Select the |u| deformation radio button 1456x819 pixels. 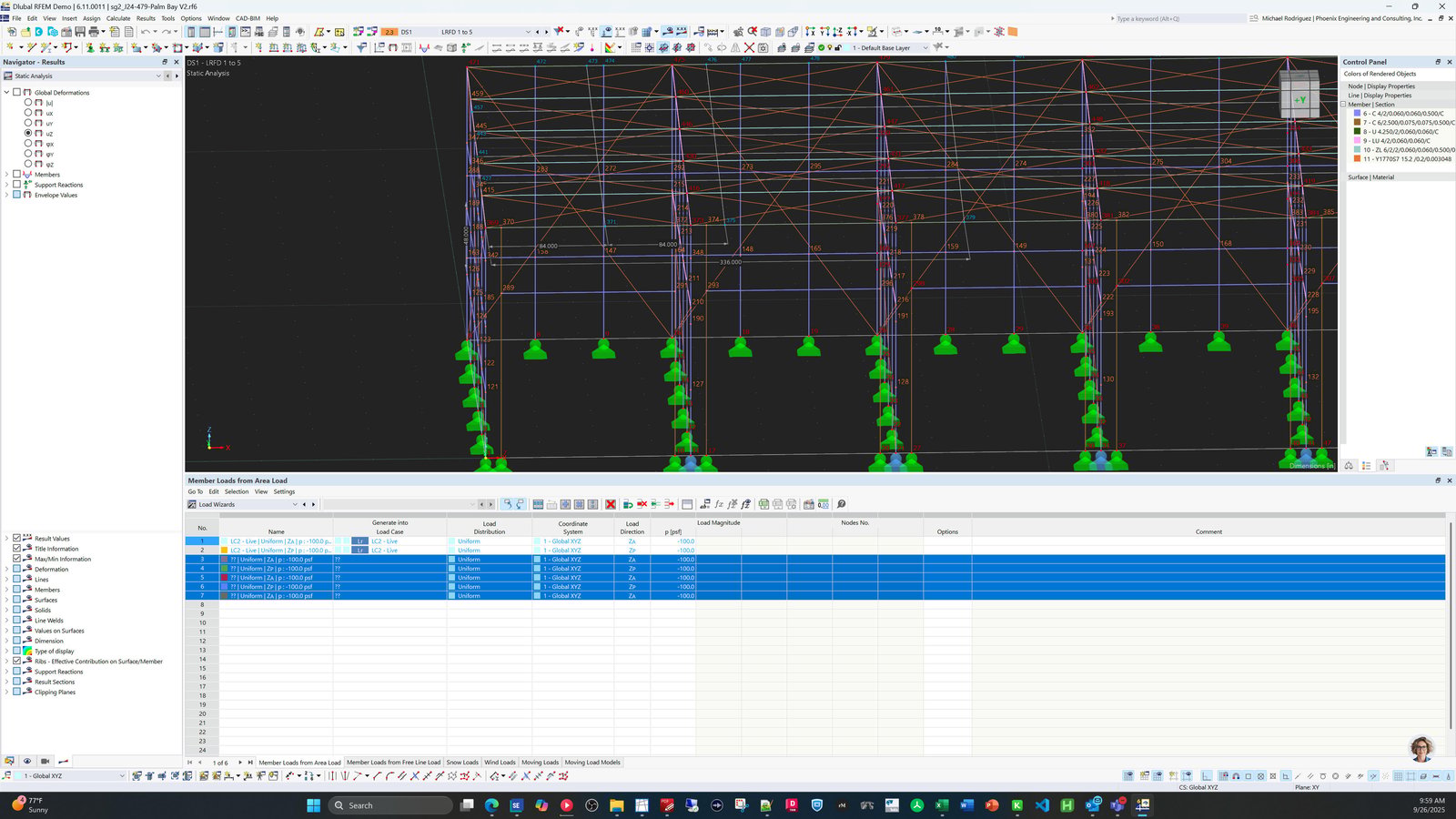click(28, 103)
